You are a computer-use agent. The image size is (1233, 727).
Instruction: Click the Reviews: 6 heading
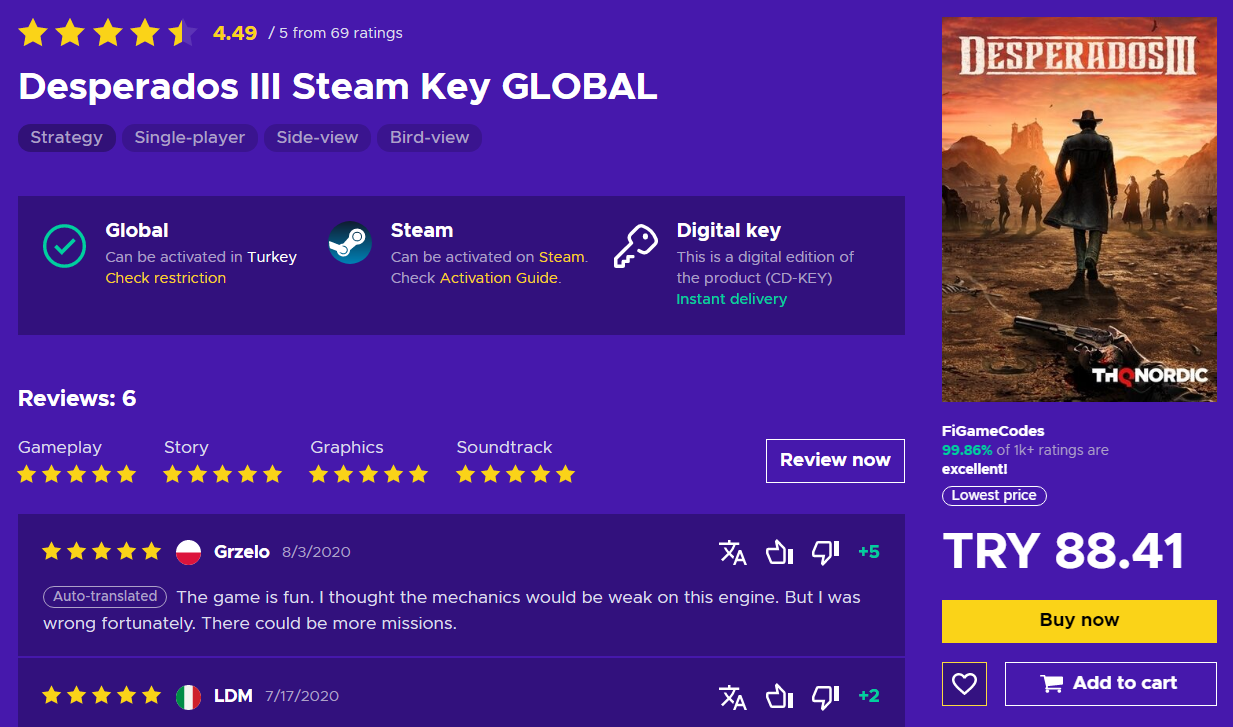click(x=77, y=399)
